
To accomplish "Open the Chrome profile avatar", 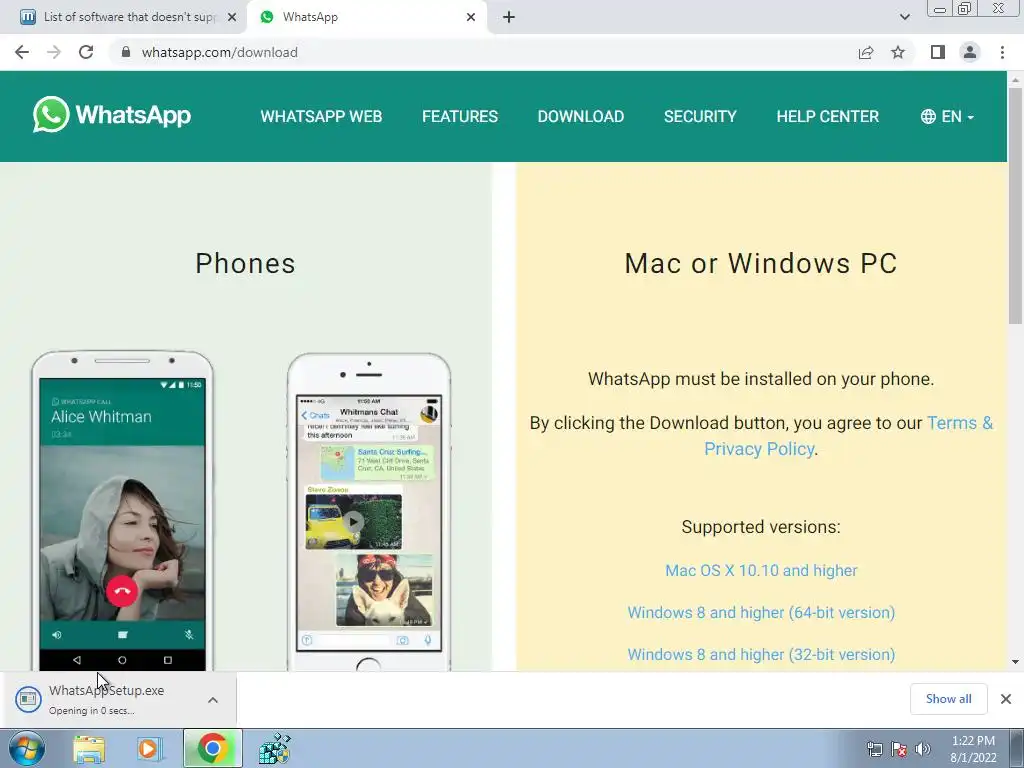I will click(x=970, y=52).
